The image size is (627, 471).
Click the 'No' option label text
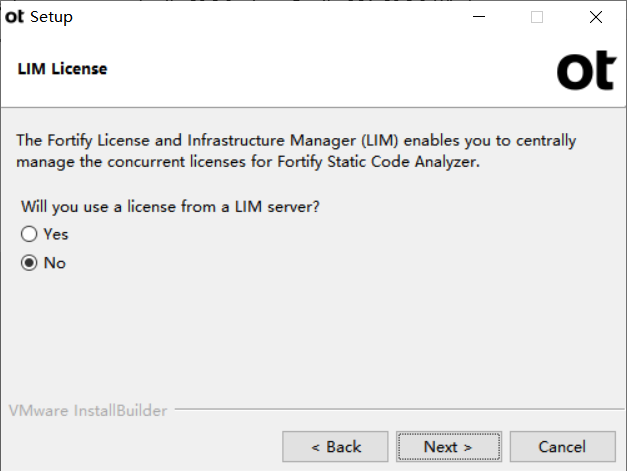(55, 263)
